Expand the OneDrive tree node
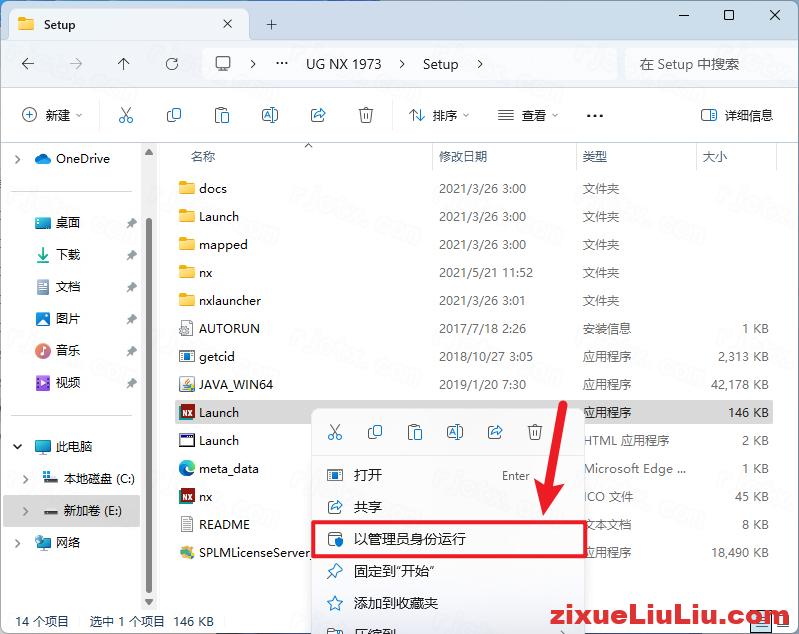This screenshot has height=634, width=799. (x=17, y=159)
